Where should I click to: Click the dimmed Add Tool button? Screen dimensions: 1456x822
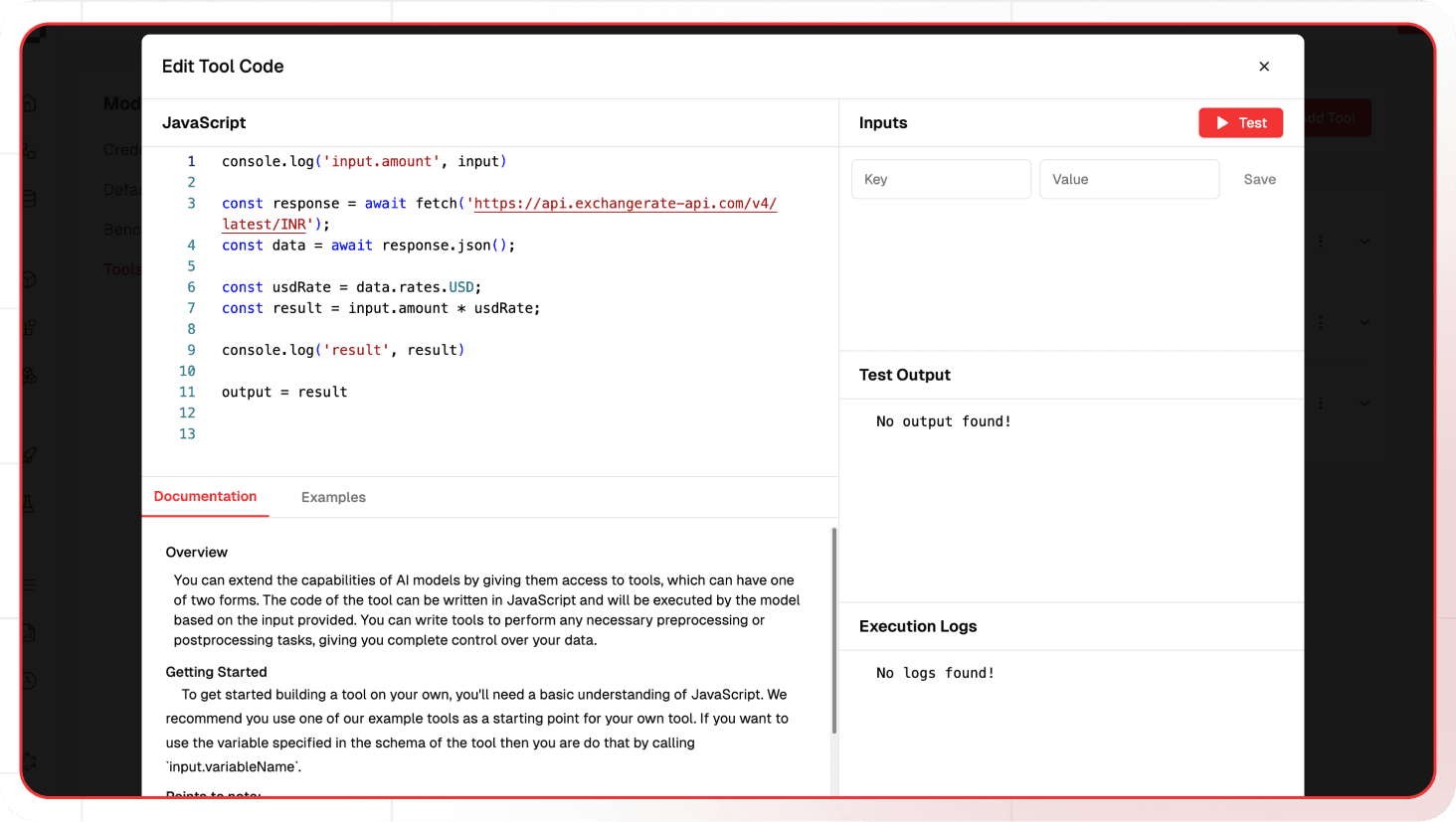[1338, 118]
